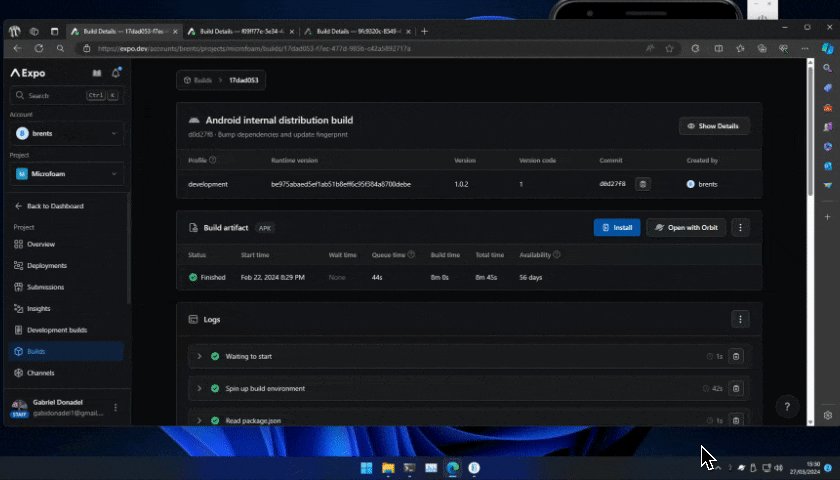Click the Edge icon in taskbar

(453, 468)
